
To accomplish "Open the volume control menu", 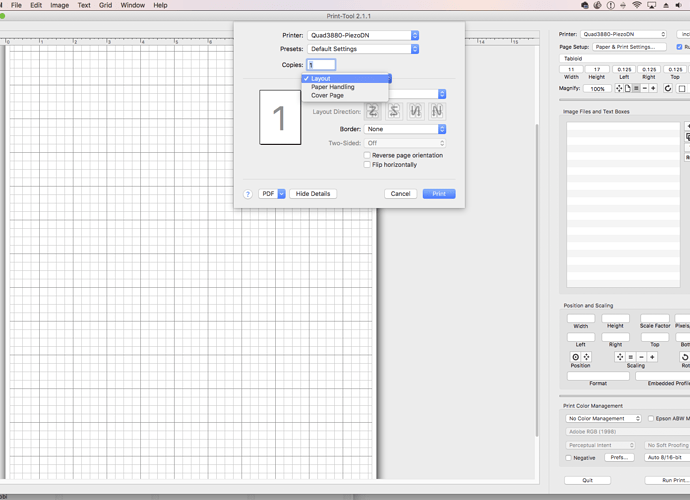I will (679, 5).
